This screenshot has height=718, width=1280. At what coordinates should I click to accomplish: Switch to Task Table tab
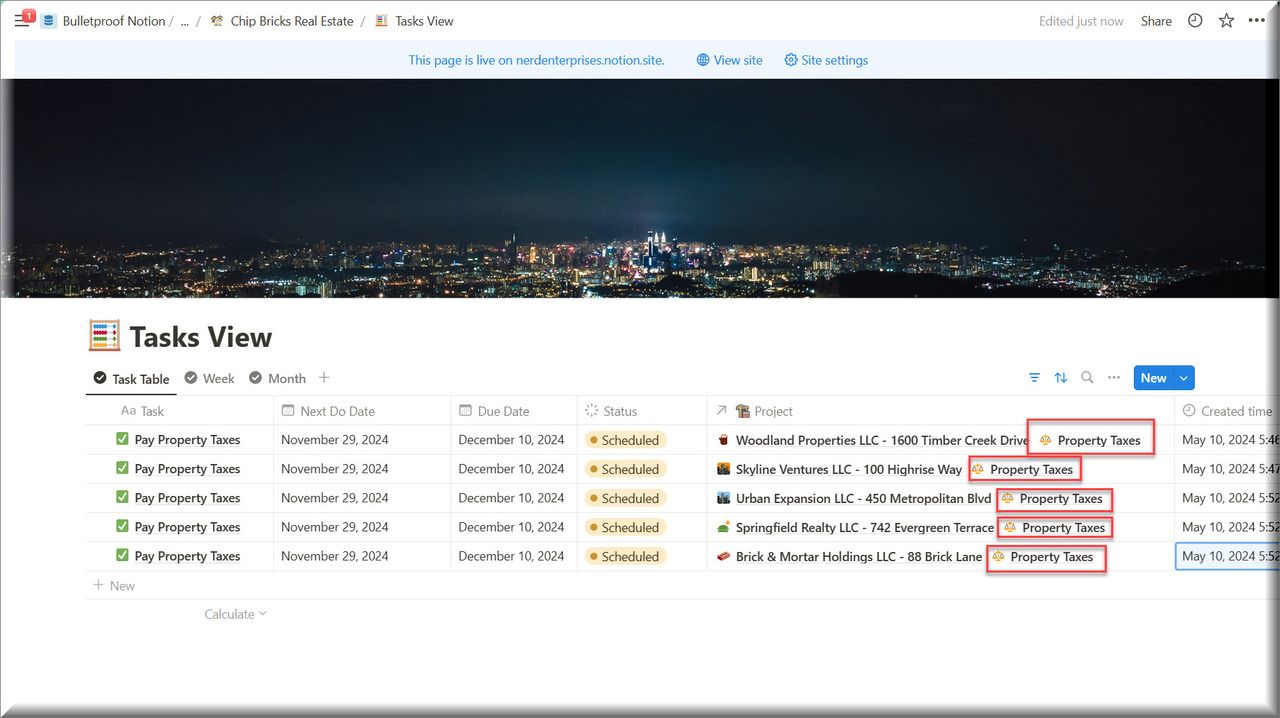(131, 379)
